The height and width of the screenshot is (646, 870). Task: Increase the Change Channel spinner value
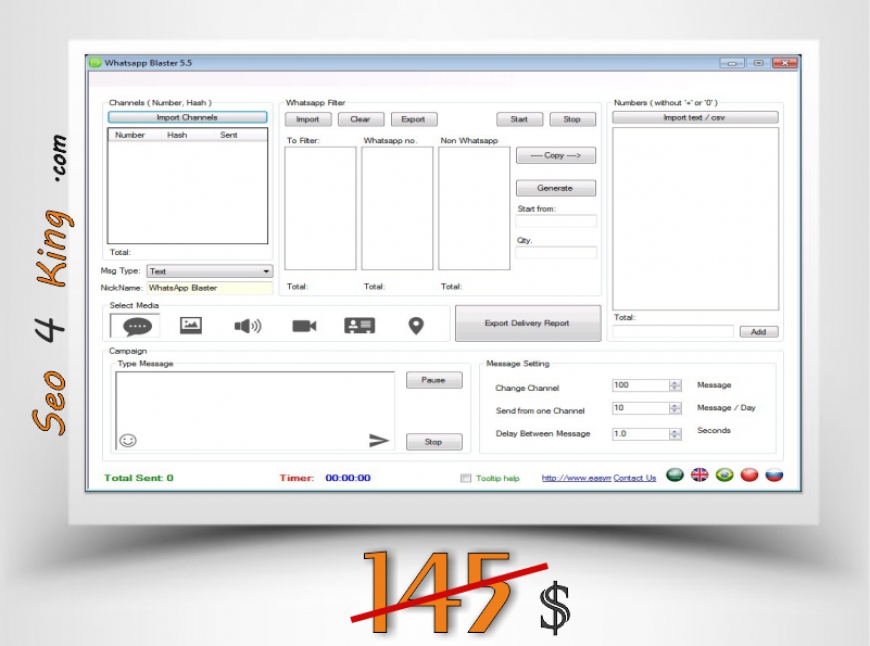(675, 383)
